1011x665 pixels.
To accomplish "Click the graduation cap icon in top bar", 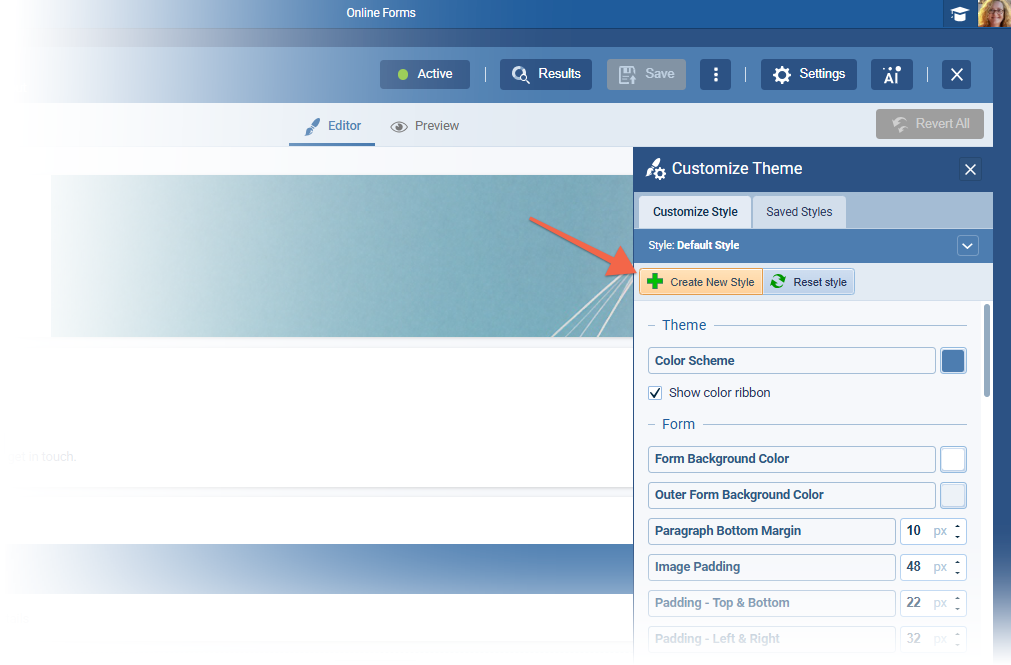I will (x=959, y=14).
